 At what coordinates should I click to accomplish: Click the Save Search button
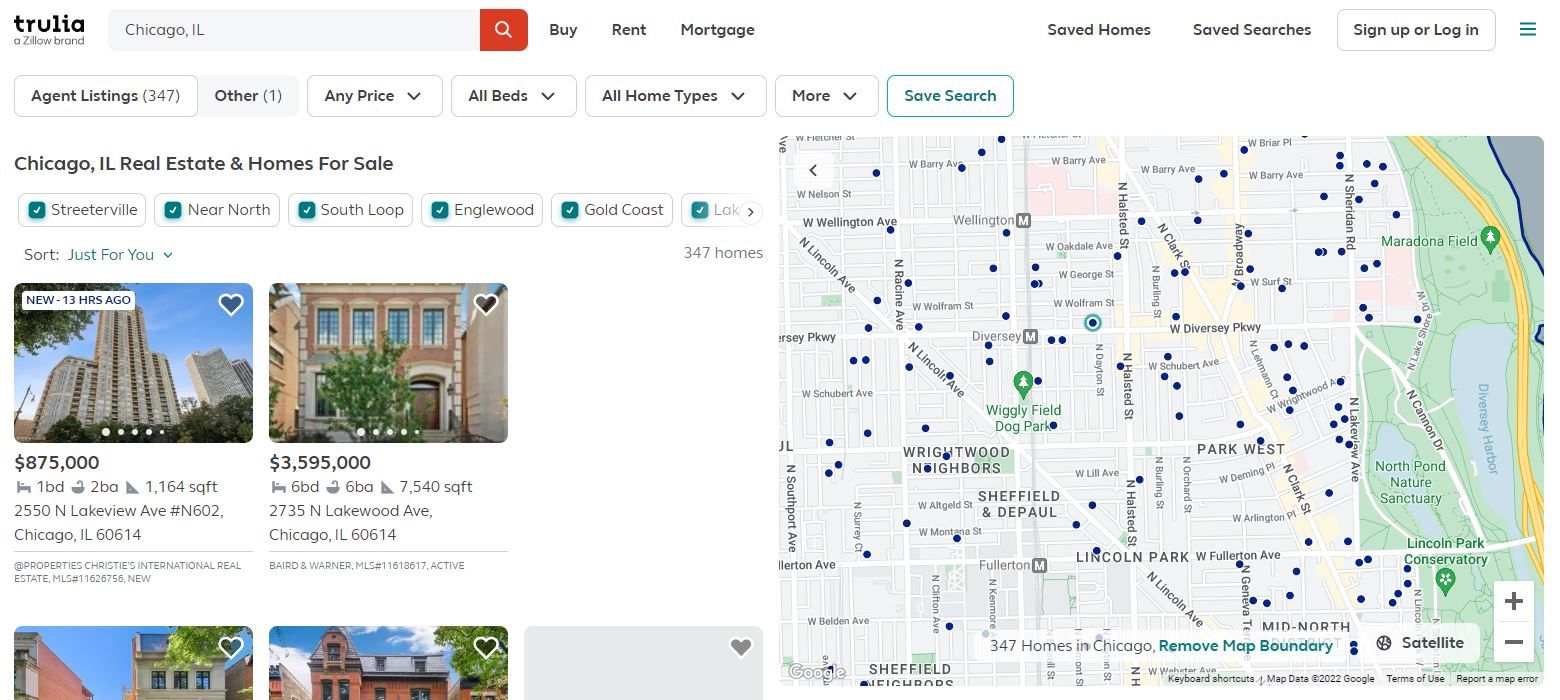(x=950, y=96)
